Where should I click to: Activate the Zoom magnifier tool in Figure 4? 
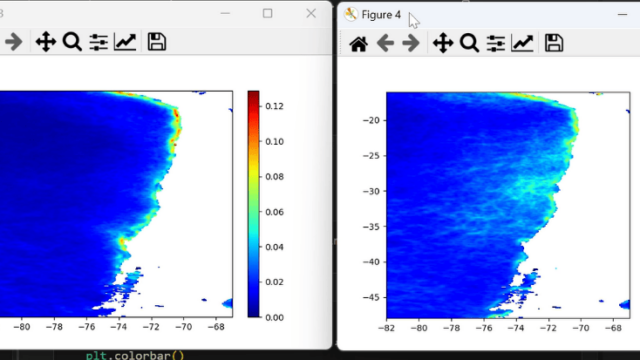[x=469, y=43]
